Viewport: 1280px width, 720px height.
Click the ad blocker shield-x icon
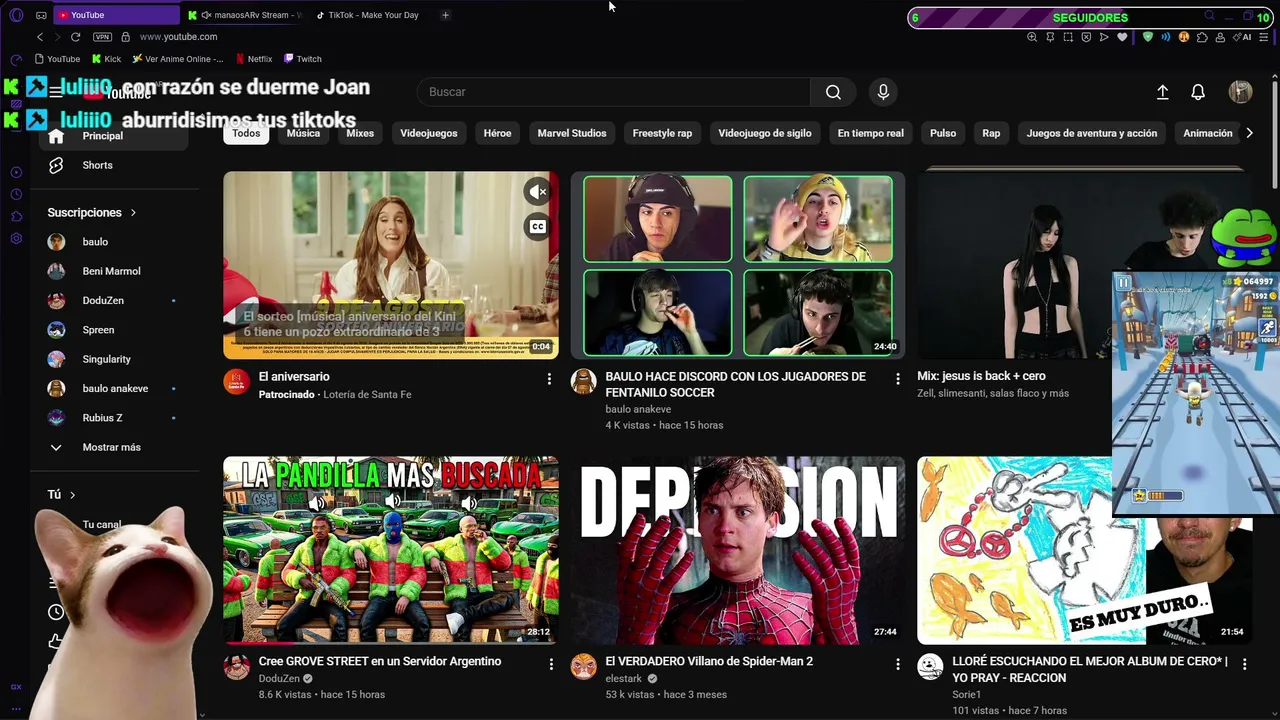[1086, 37]
